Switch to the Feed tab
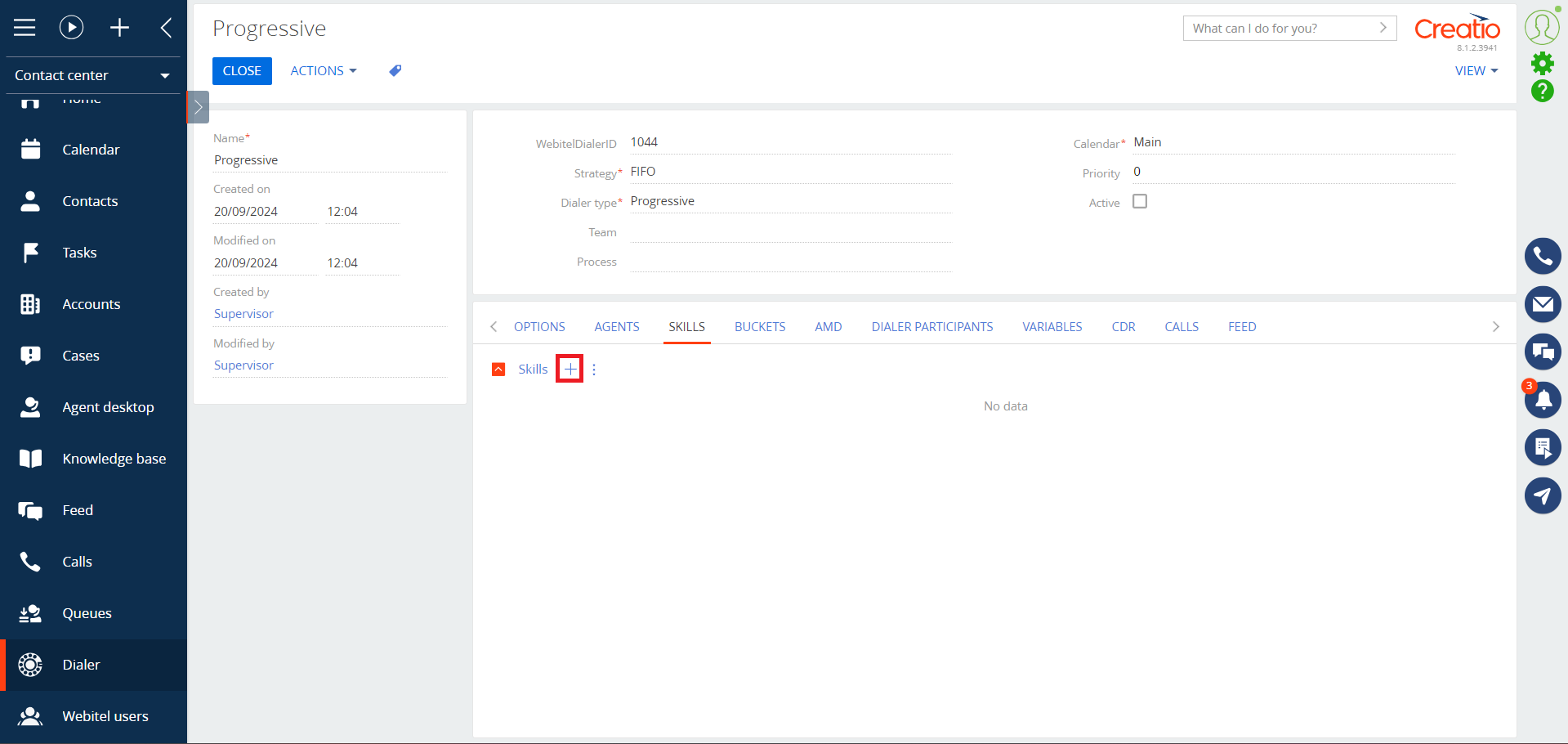This screenshot has height=744, width=1568. [x=1242, y=327]
